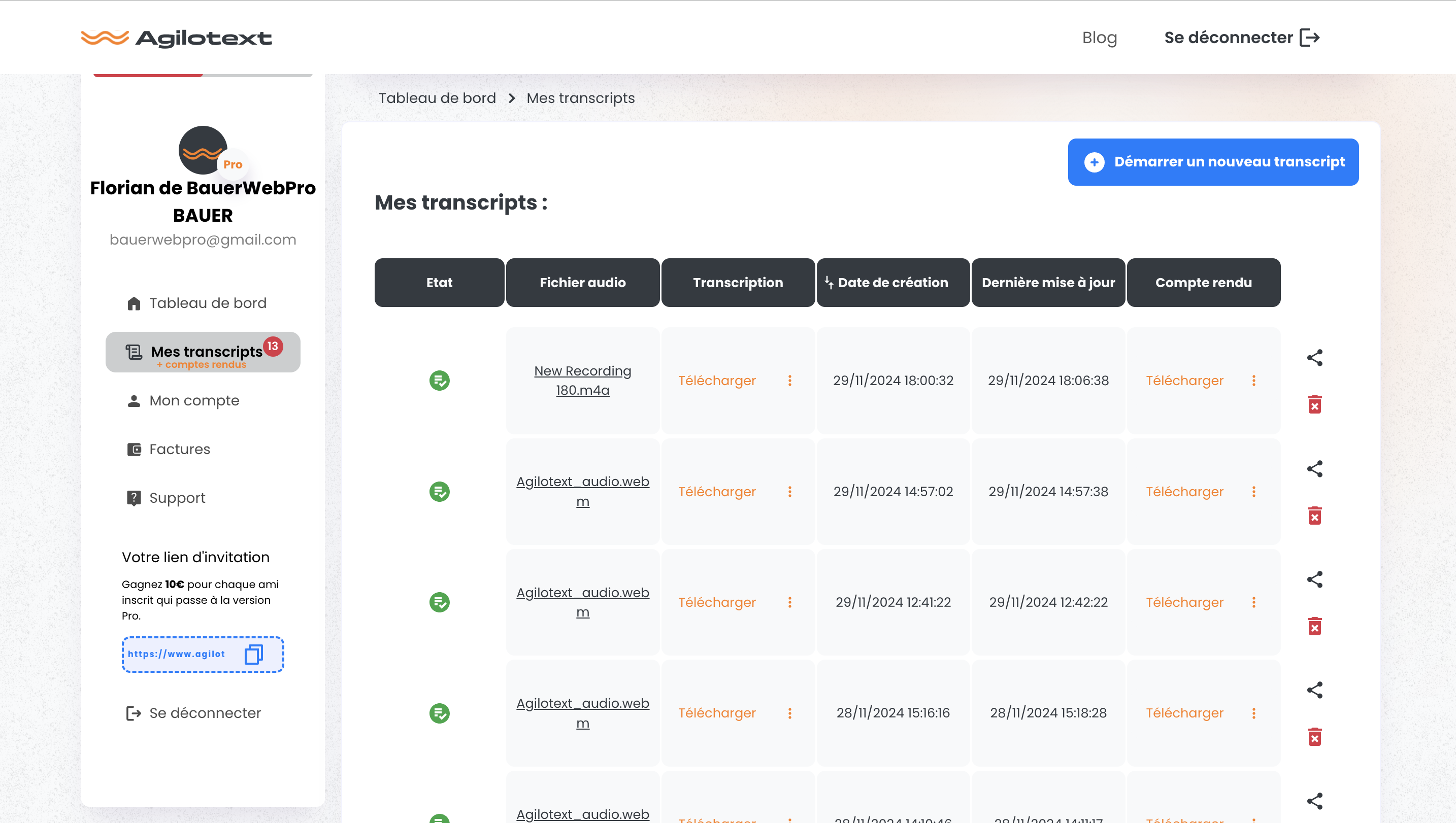Click the date 29/11/2024 18:00:32

pyautogui.click(x=894, y=381)
